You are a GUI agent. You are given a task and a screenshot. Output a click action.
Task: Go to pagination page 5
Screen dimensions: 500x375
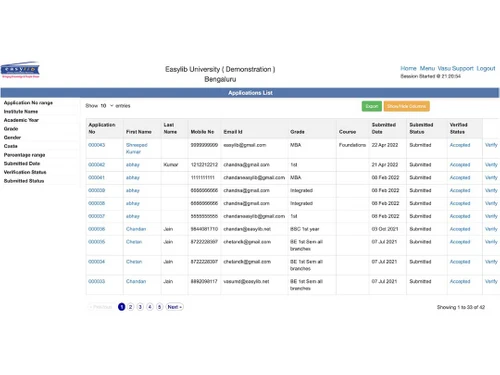click(x=160, y=307)
